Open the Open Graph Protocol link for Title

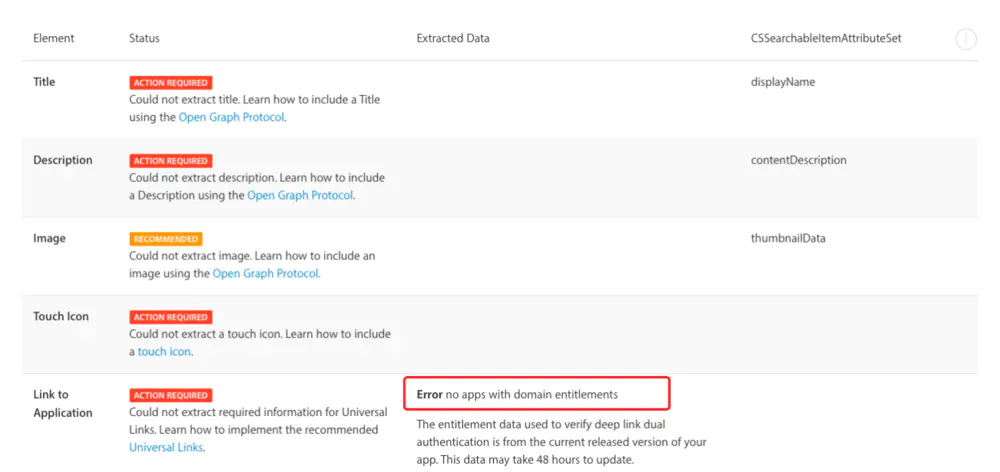coord(232,117)
